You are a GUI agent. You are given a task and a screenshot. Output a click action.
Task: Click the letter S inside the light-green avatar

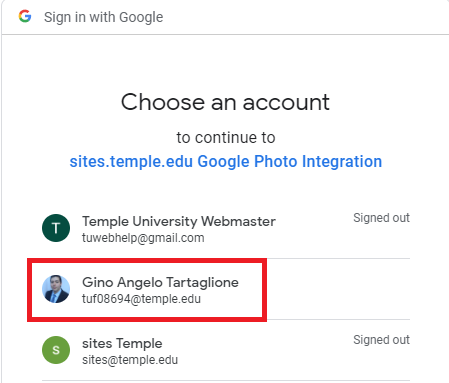coord(56,350)
